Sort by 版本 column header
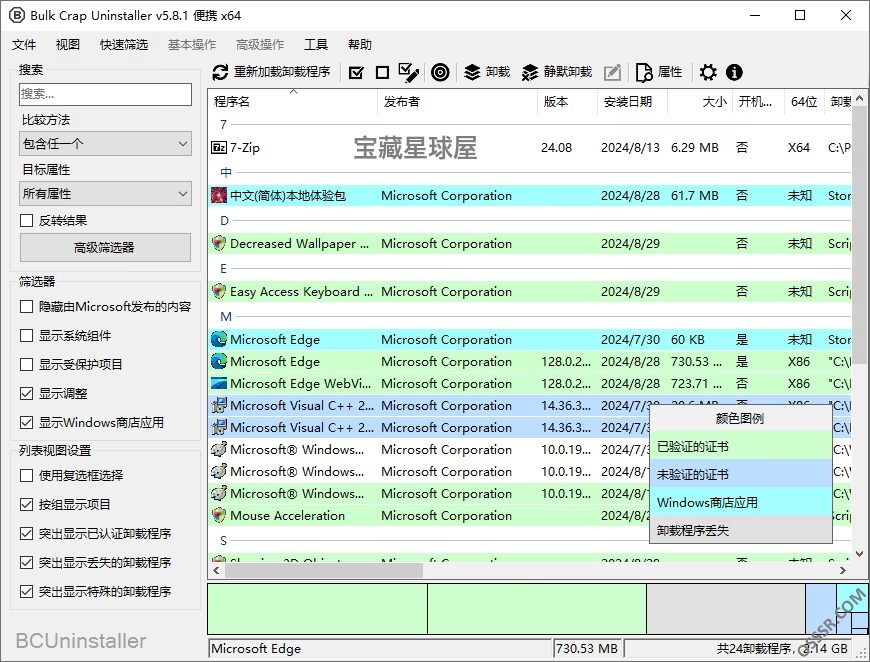Image resolution: width=870 pixels, height=662 pixels. (567, 102)
